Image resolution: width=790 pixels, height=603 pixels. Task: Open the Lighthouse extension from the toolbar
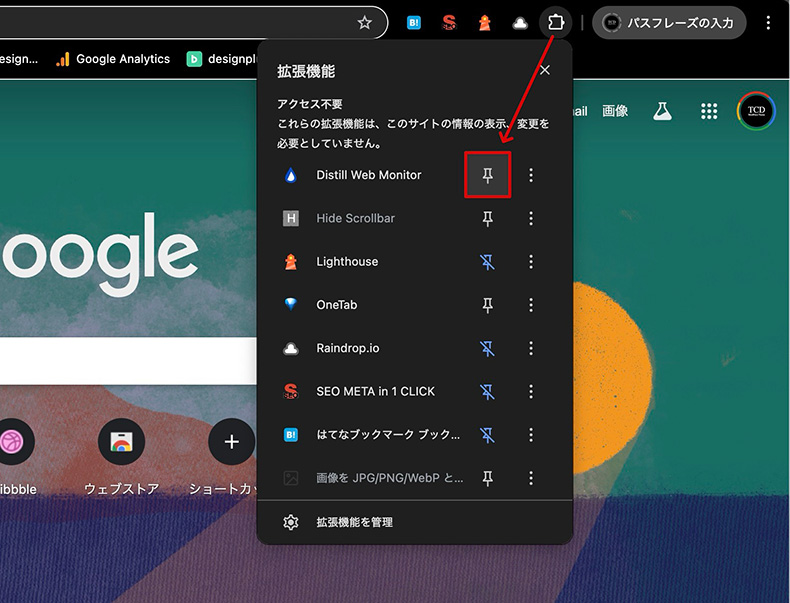coord(484,22)
